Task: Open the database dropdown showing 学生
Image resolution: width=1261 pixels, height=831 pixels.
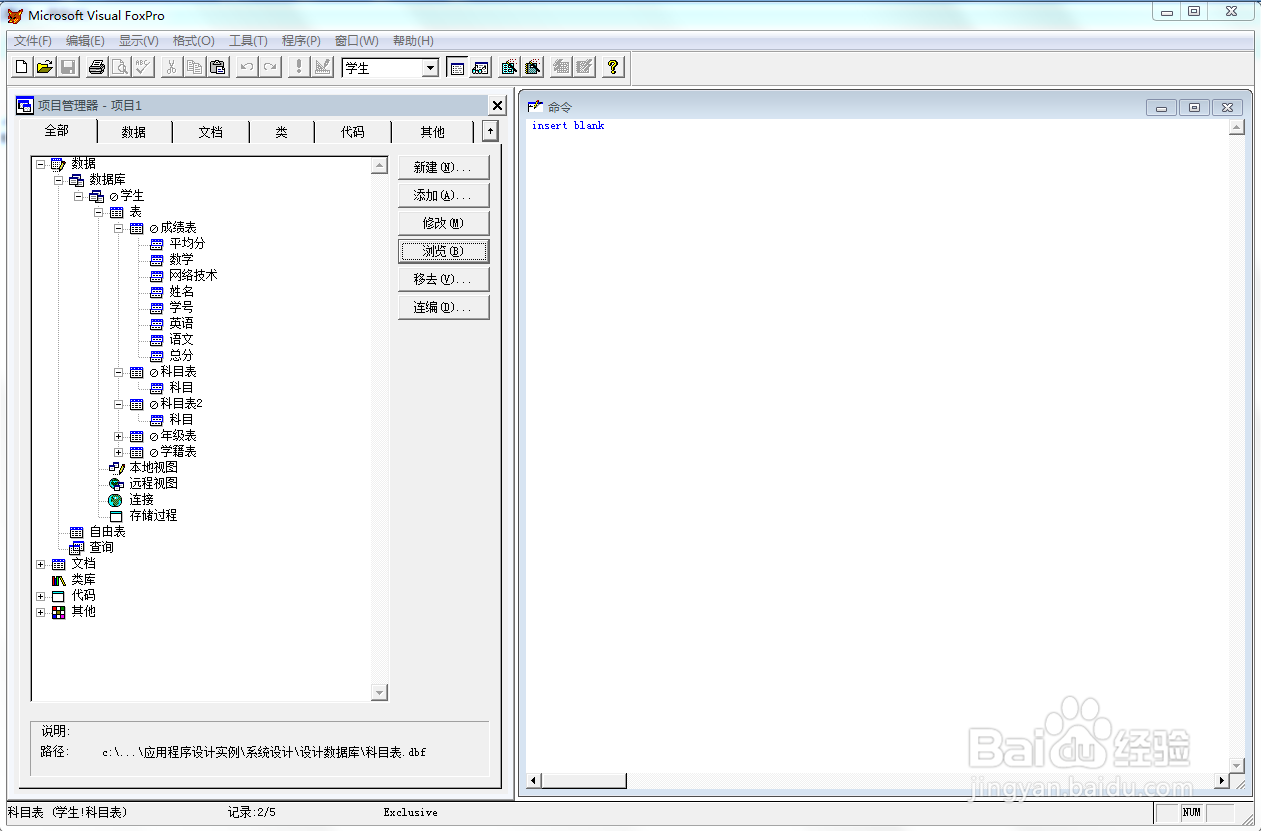Action: pos(430,68)
